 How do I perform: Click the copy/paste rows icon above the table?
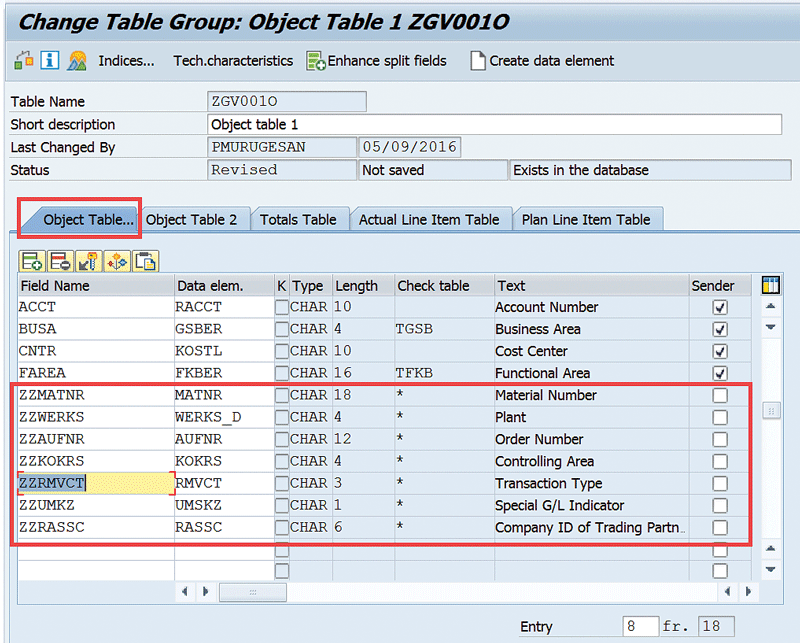coord(146,262)
